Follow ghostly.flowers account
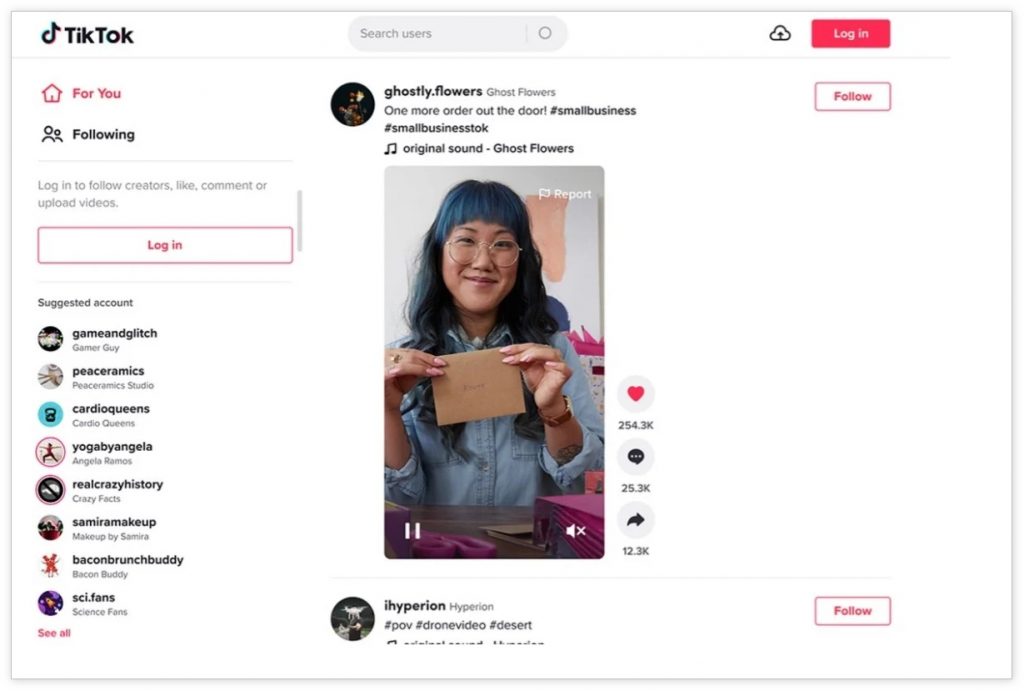 coord(852,97)
